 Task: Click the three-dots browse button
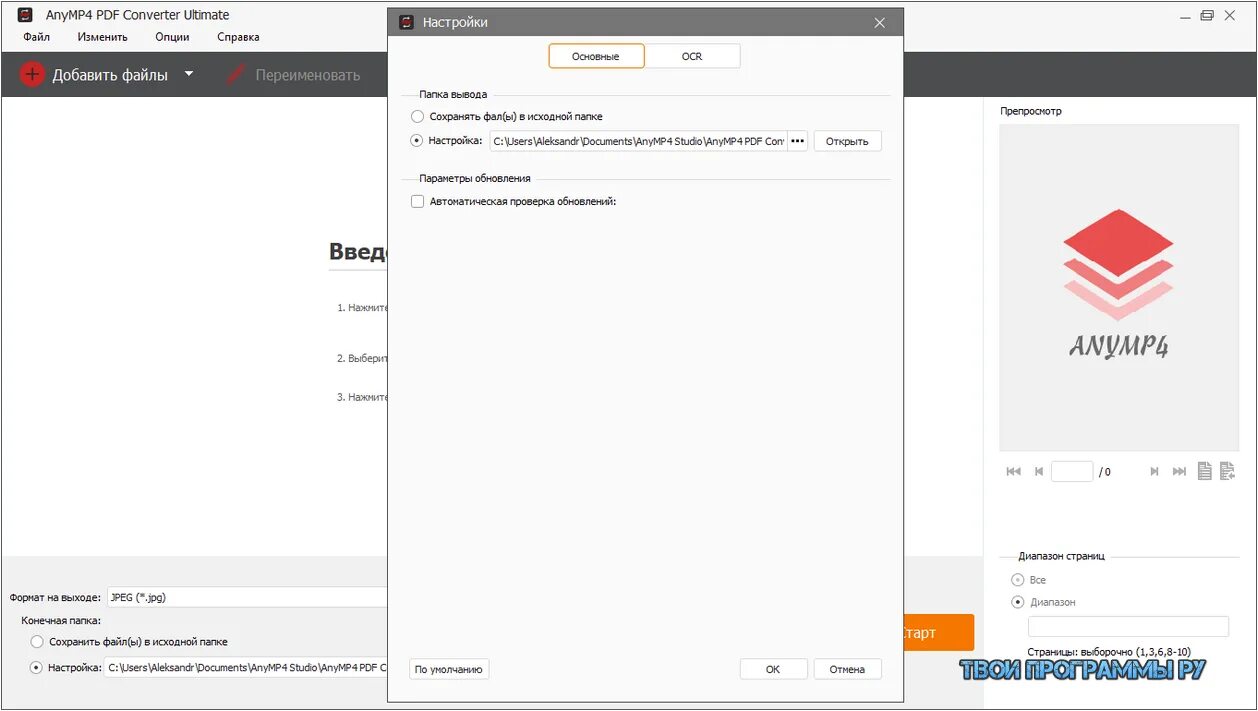coord(797,141)
